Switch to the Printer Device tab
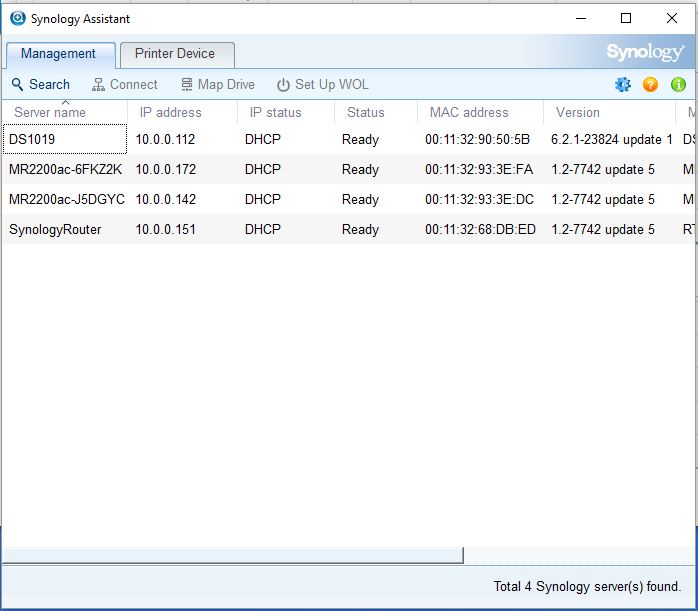The image size is (698, 611). (x=177, y=54)
